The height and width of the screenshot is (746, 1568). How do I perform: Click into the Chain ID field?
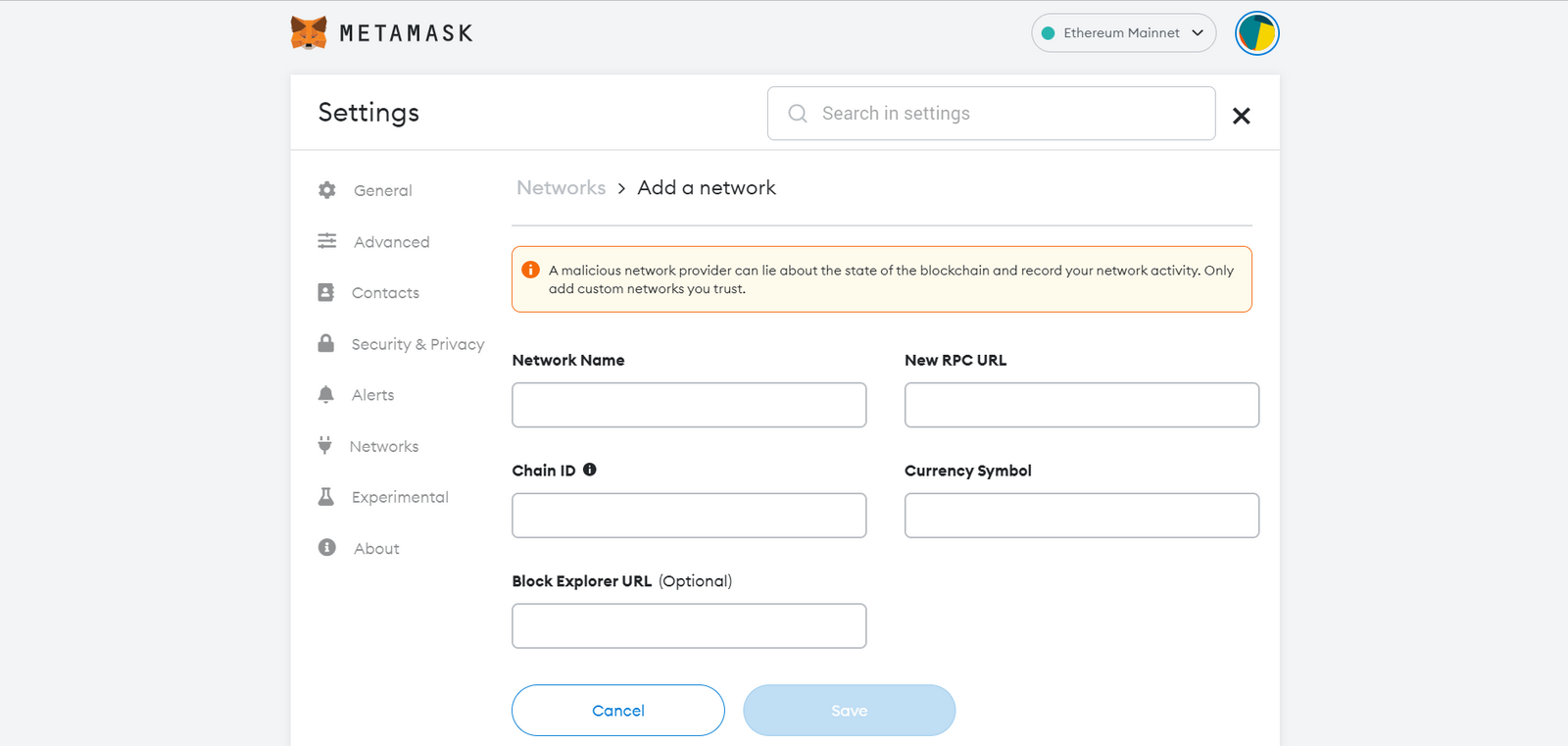[689, 516]
